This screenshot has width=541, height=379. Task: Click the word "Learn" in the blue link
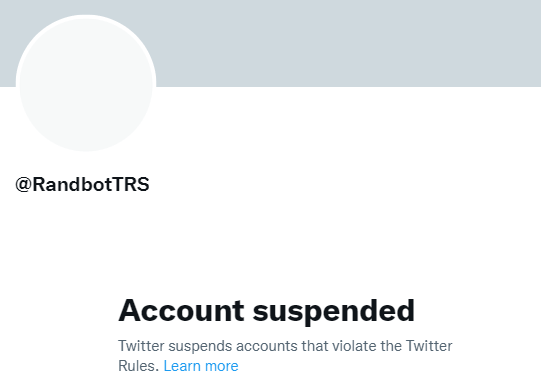(x=182, y=366)
